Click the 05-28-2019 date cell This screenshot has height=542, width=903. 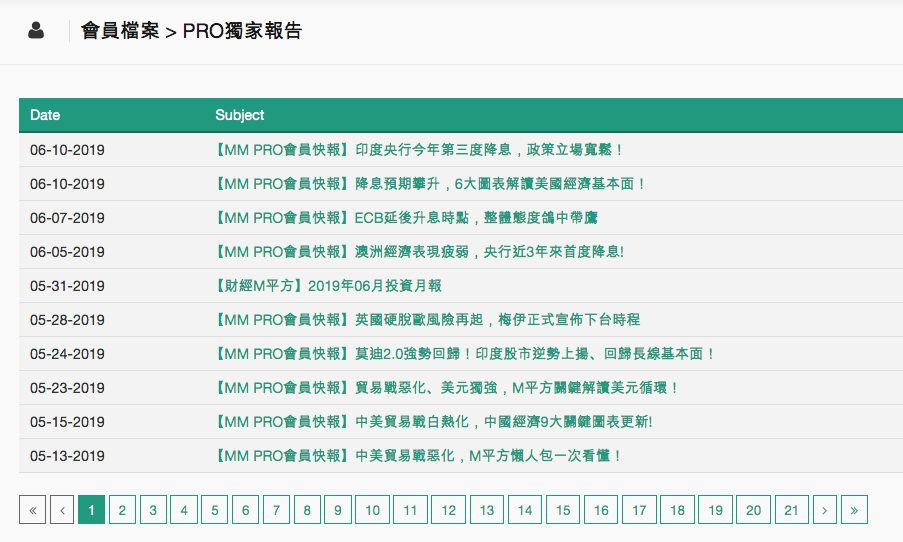[67, 320]
